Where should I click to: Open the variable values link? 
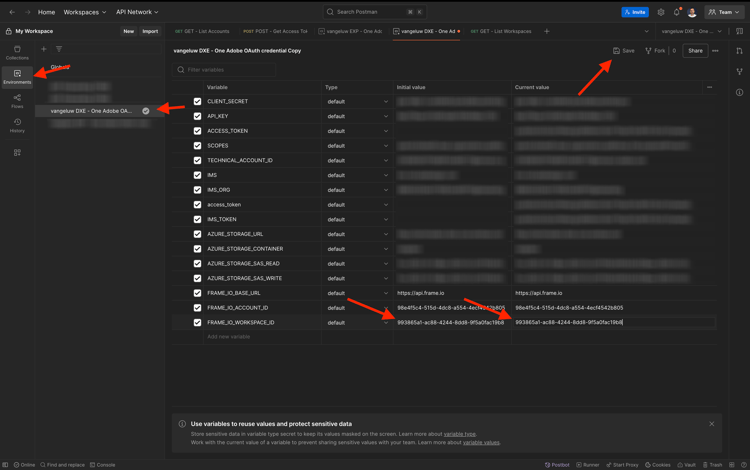pyautogui.click(x=481, y=442)
